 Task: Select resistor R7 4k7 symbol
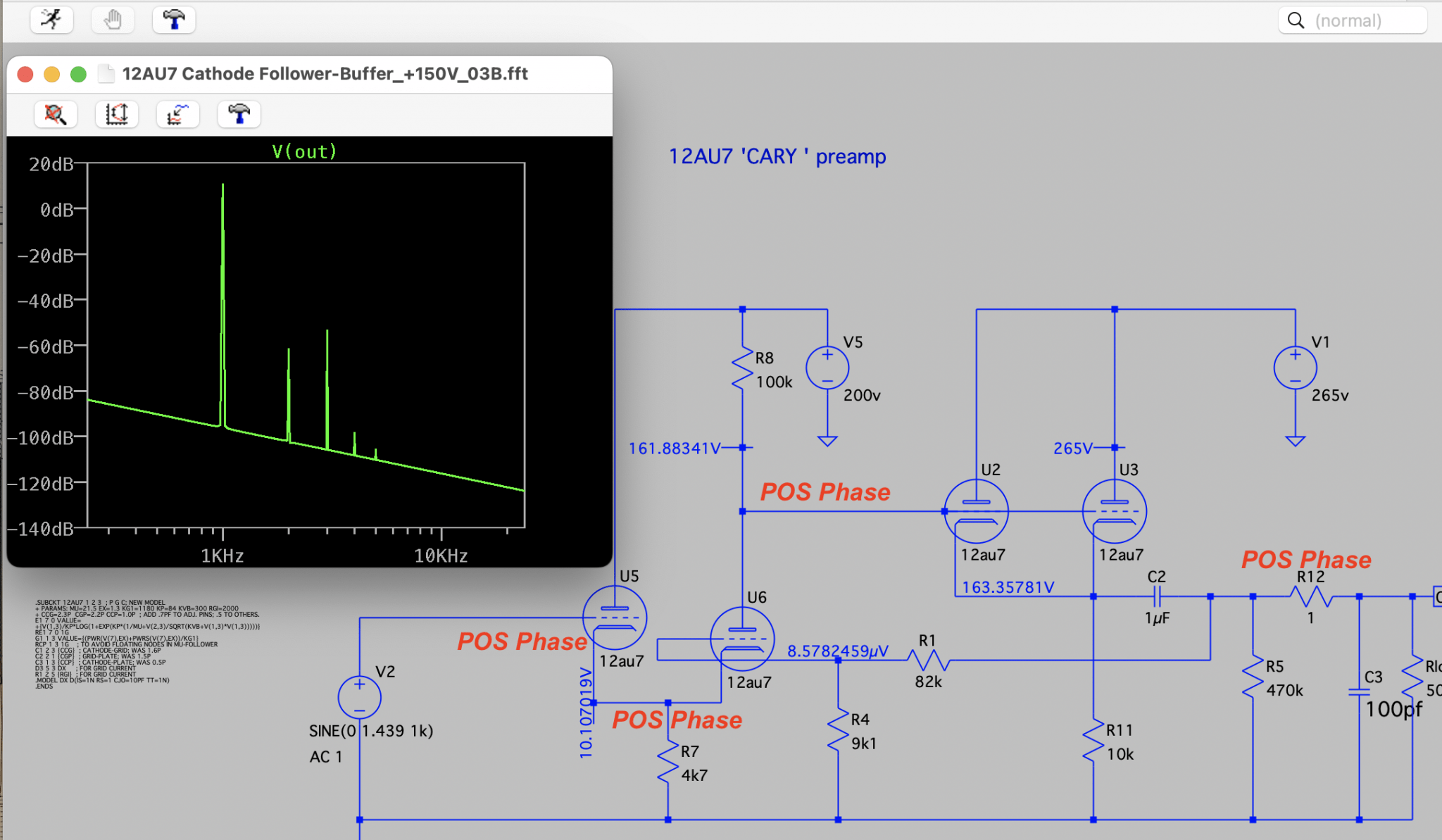click(667, 763)
